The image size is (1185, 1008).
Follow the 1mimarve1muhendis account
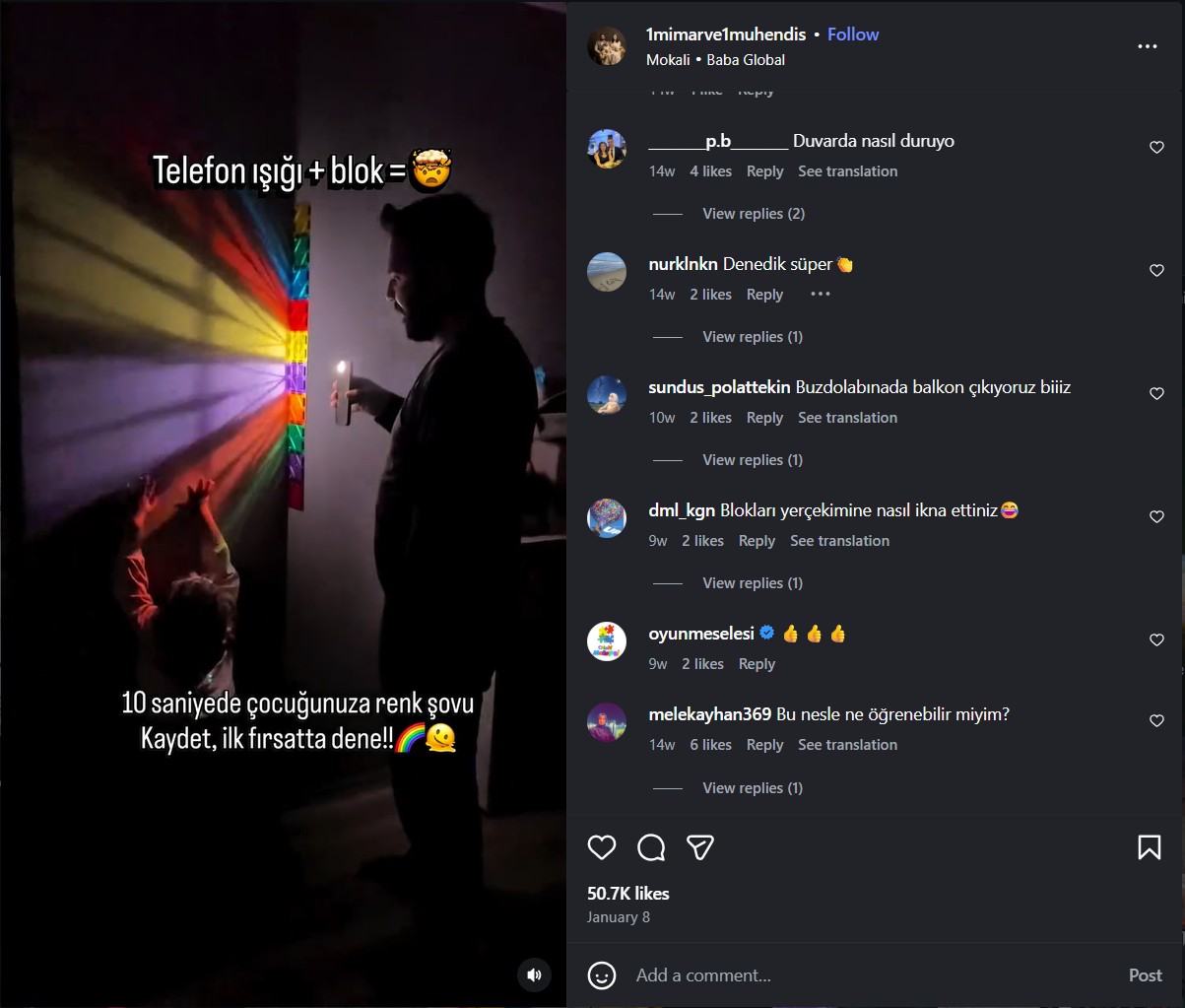[853, 34]
